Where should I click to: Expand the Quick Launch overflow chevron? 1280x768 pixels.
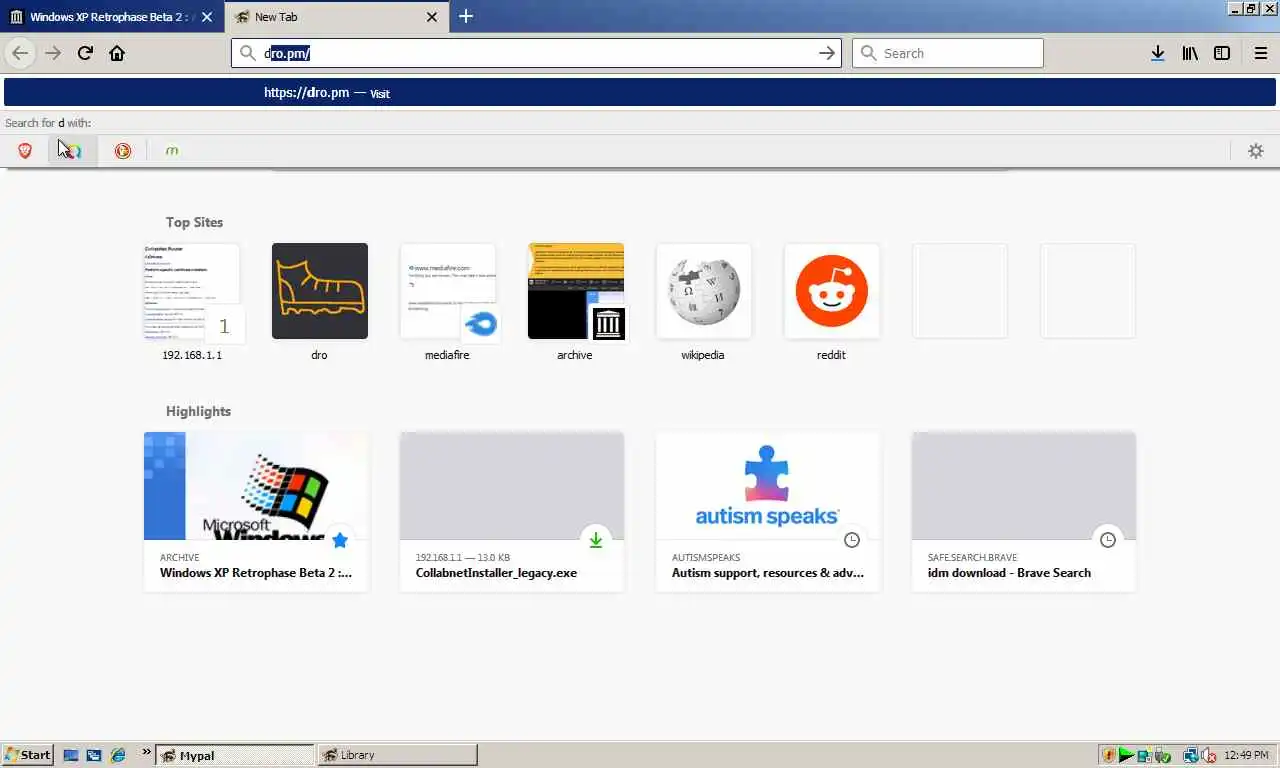point(147,752)
